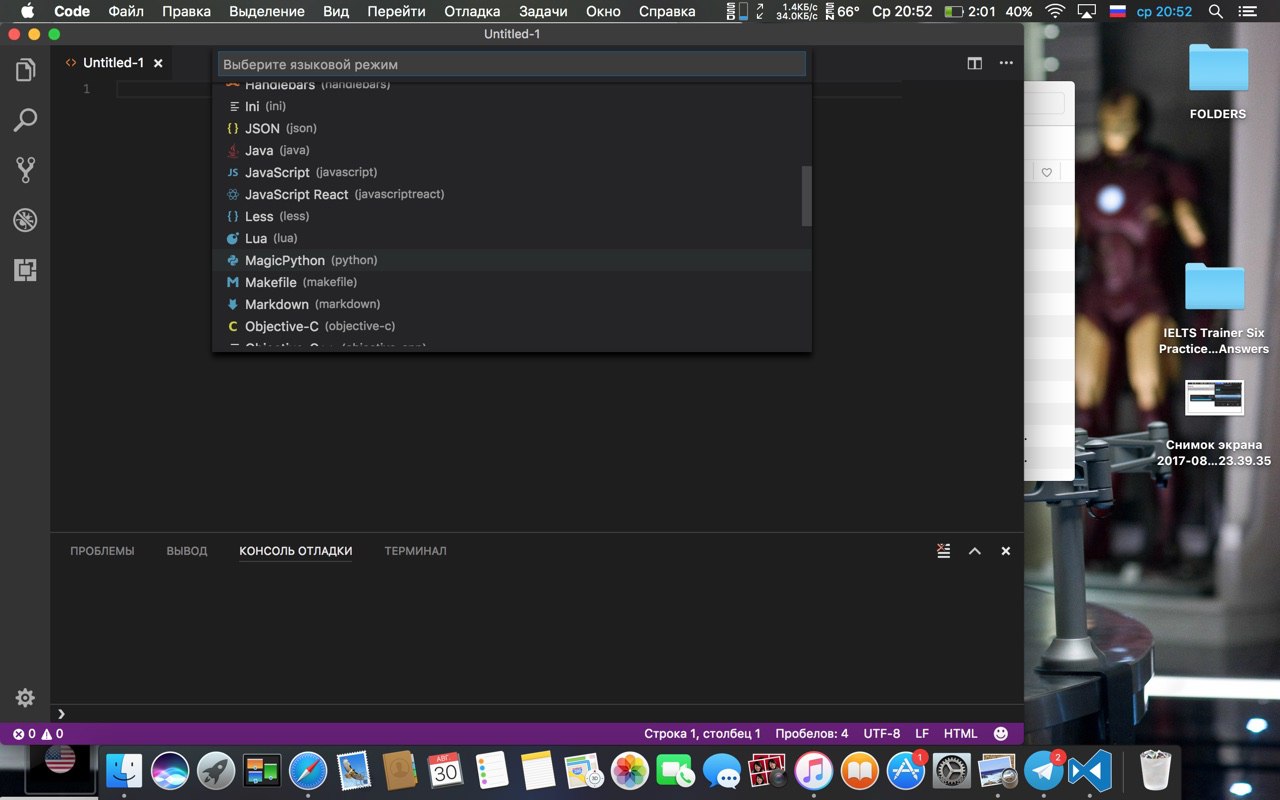
Task: Select the Untitled-1 editor tab
Action: tap(112, 63)
